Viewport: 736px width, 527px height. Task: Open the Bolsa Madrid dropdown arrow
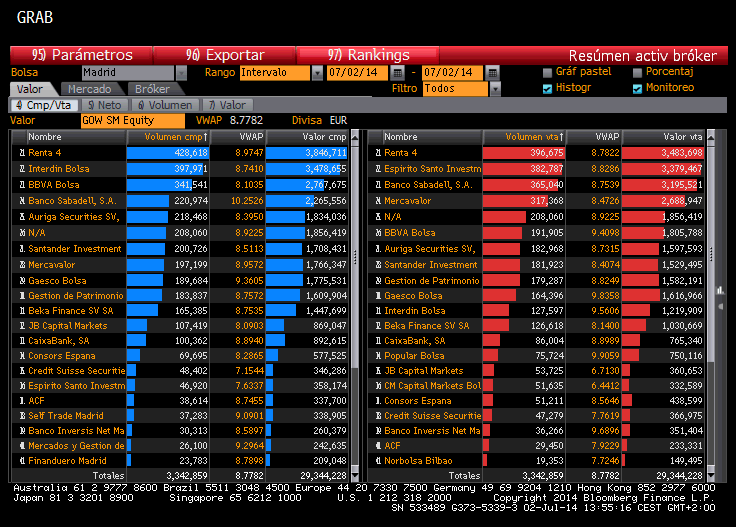(181, 73)
